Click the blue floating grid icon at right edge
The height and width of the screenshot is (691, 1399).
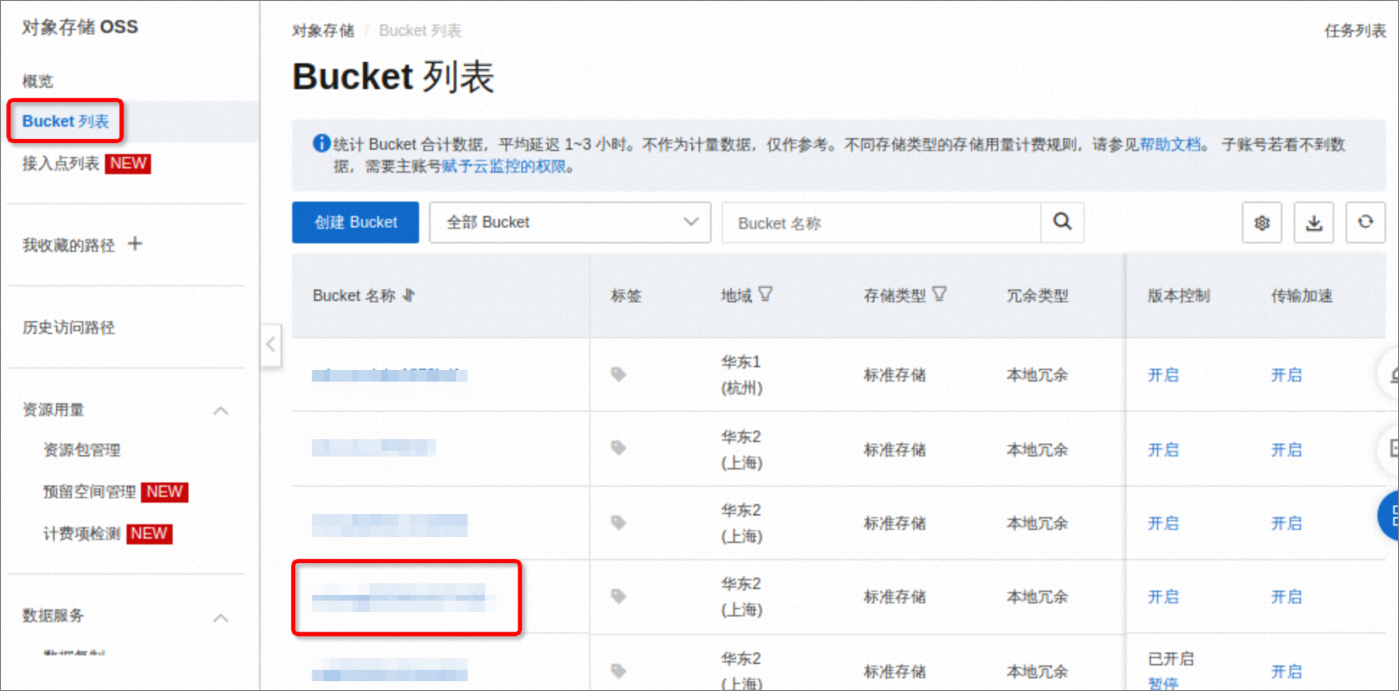point(1389,517)
